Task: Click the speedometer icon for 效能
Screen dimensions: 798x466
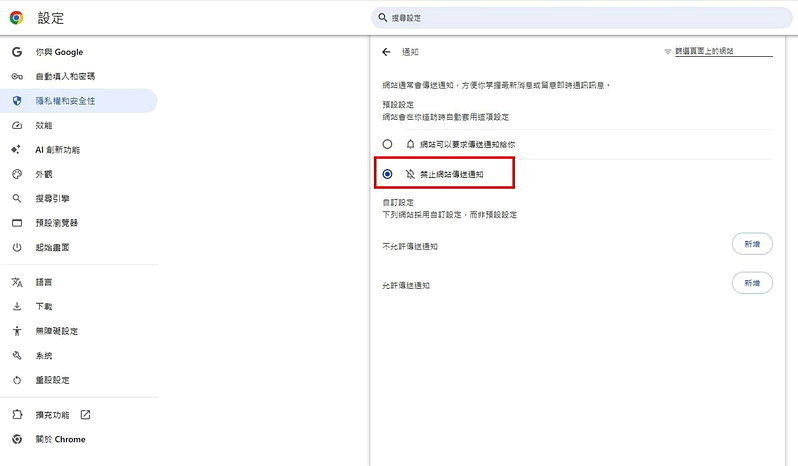Action: click(17, 125)
